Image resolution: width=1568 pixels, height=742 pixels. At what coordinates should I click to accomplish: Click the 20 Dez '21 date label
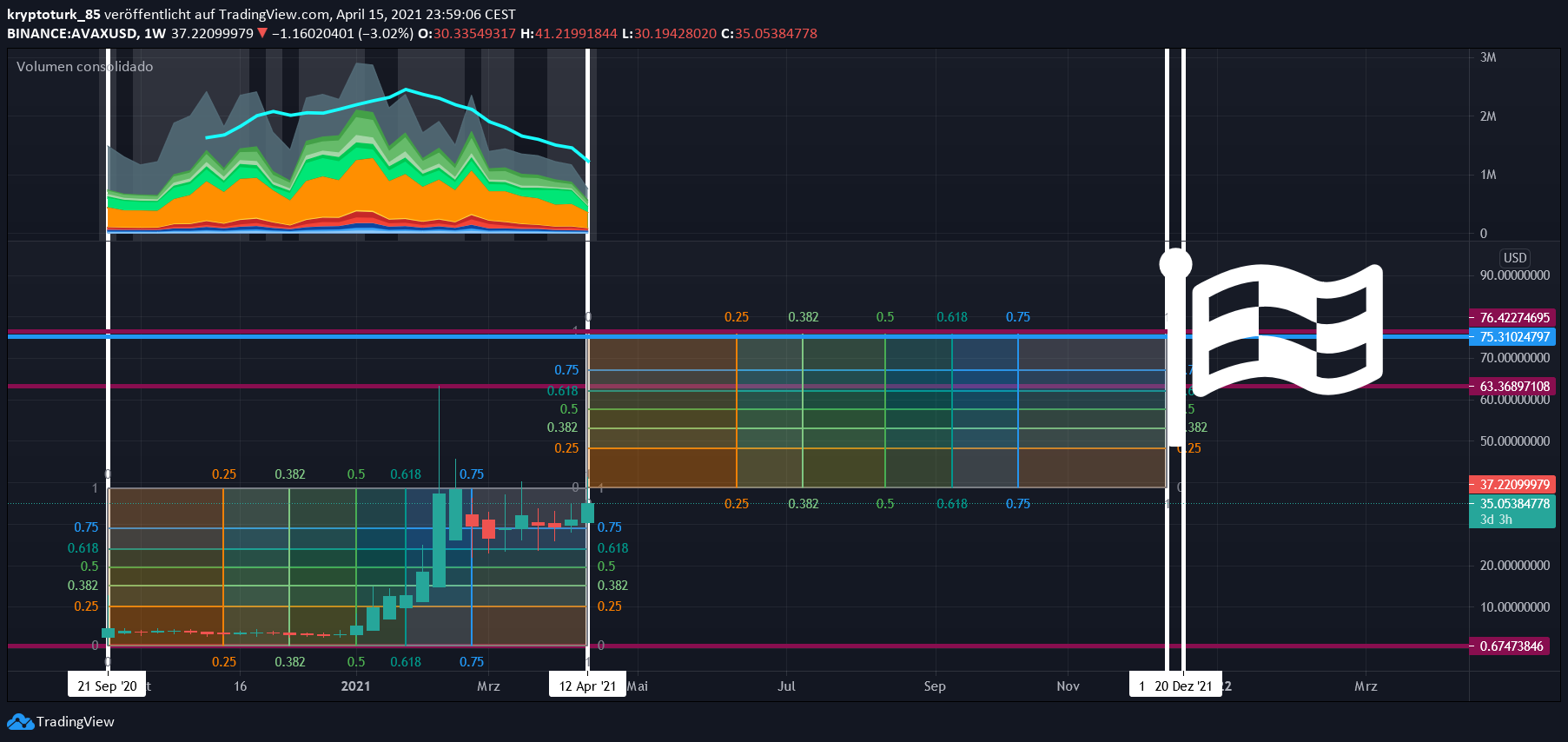click(1183, 686)
